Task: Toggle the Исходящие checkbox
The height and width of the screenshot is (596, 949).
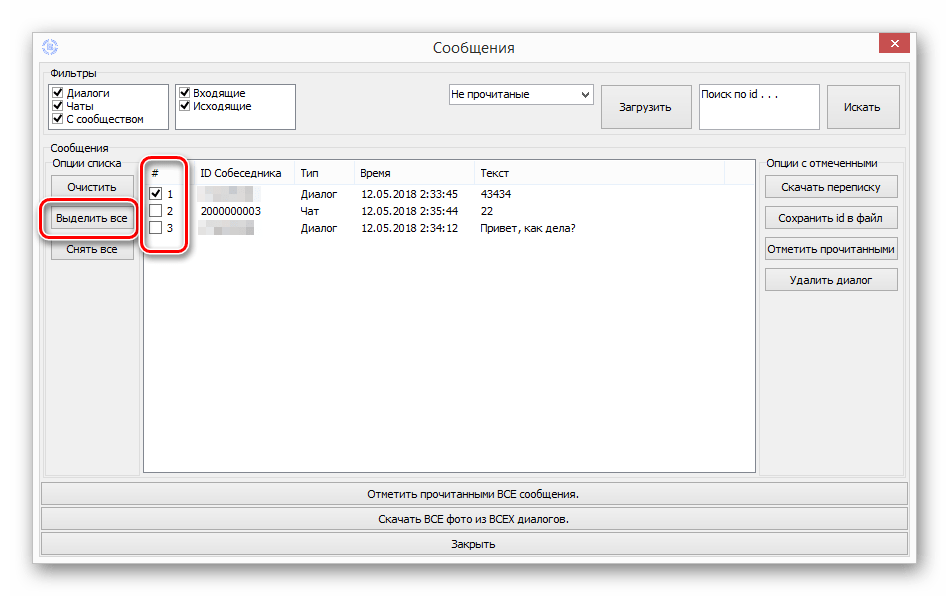Action: click(x=185, y=106)
